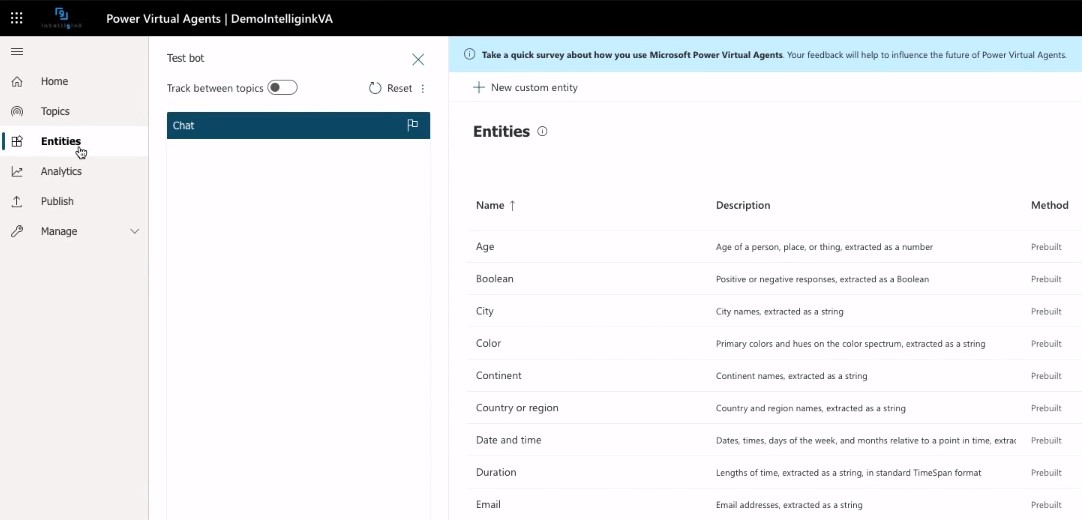Click the info icon in survey banner
This screenshot has height=520, width=1082.
point(469,54)
